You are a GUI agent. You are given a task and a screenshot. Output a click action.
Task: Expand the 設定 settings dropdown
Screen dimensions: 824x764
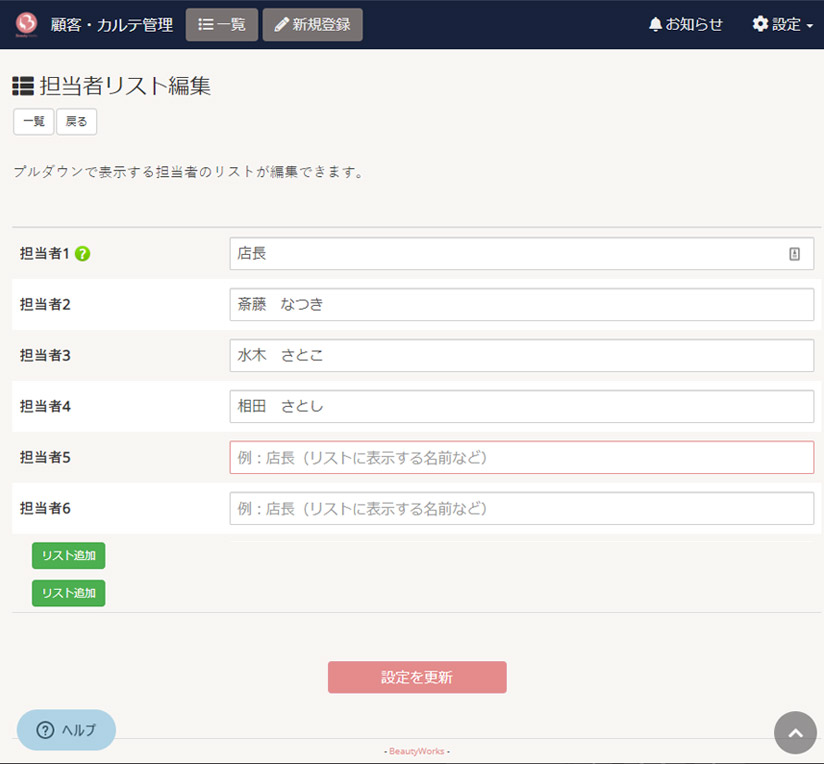point(782,24)
